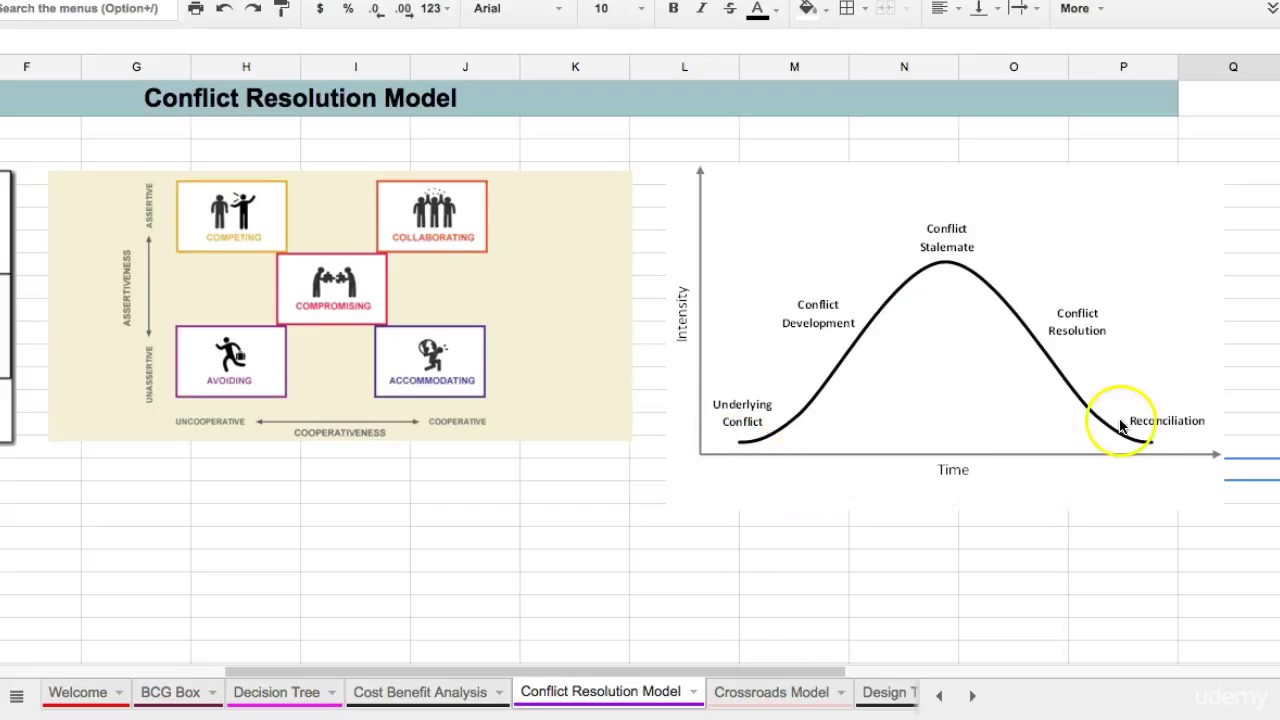This screenshot has width=1280, height=720.
Task: Open the text color picker
Action: click(x=762, y=9)
